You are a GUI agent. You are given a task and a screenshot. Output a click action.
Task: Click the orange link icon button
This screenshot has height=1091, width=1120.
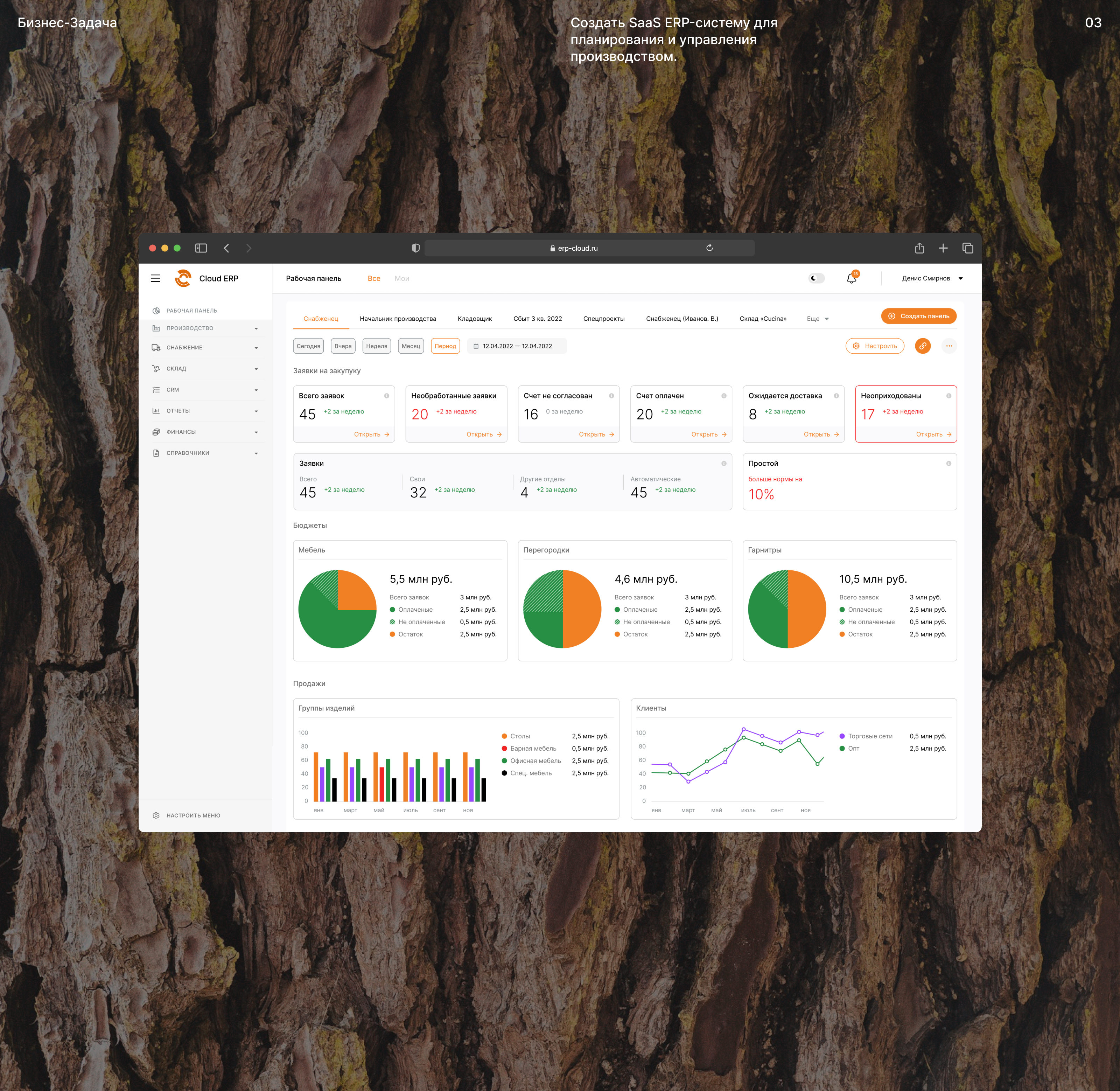922,346
